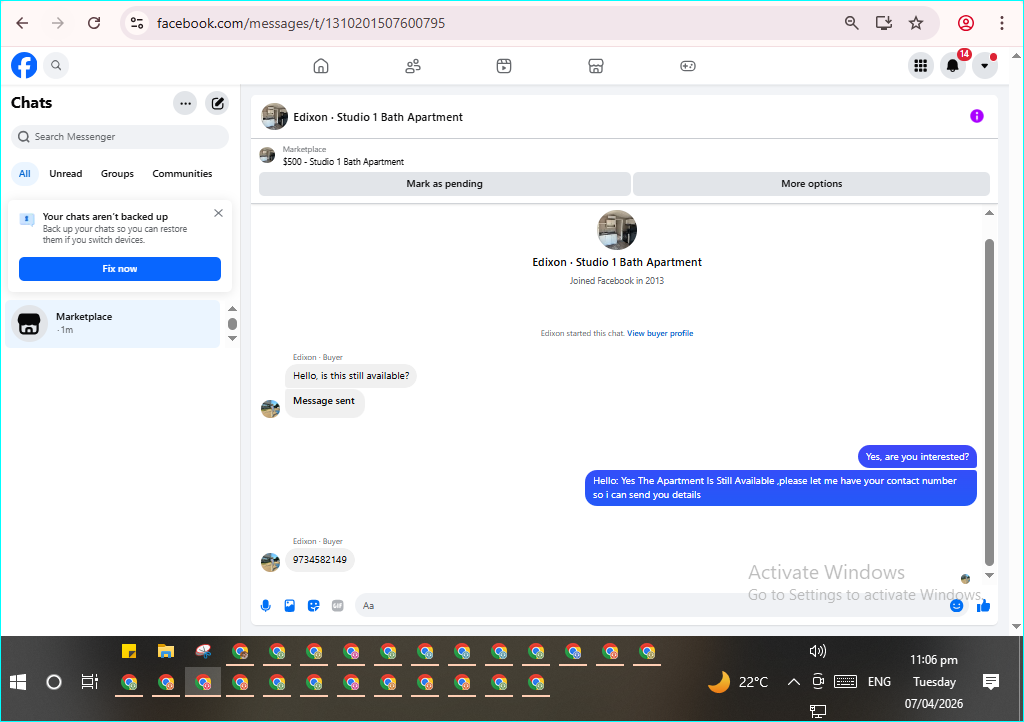Click the chat conversation scrollbar

pos(989,402)
